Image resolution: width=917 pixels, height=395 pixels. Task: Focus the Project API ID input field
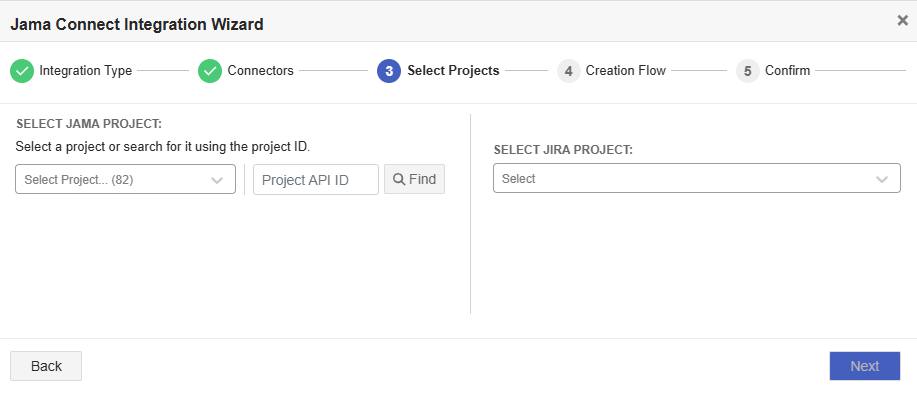(316, 179)
